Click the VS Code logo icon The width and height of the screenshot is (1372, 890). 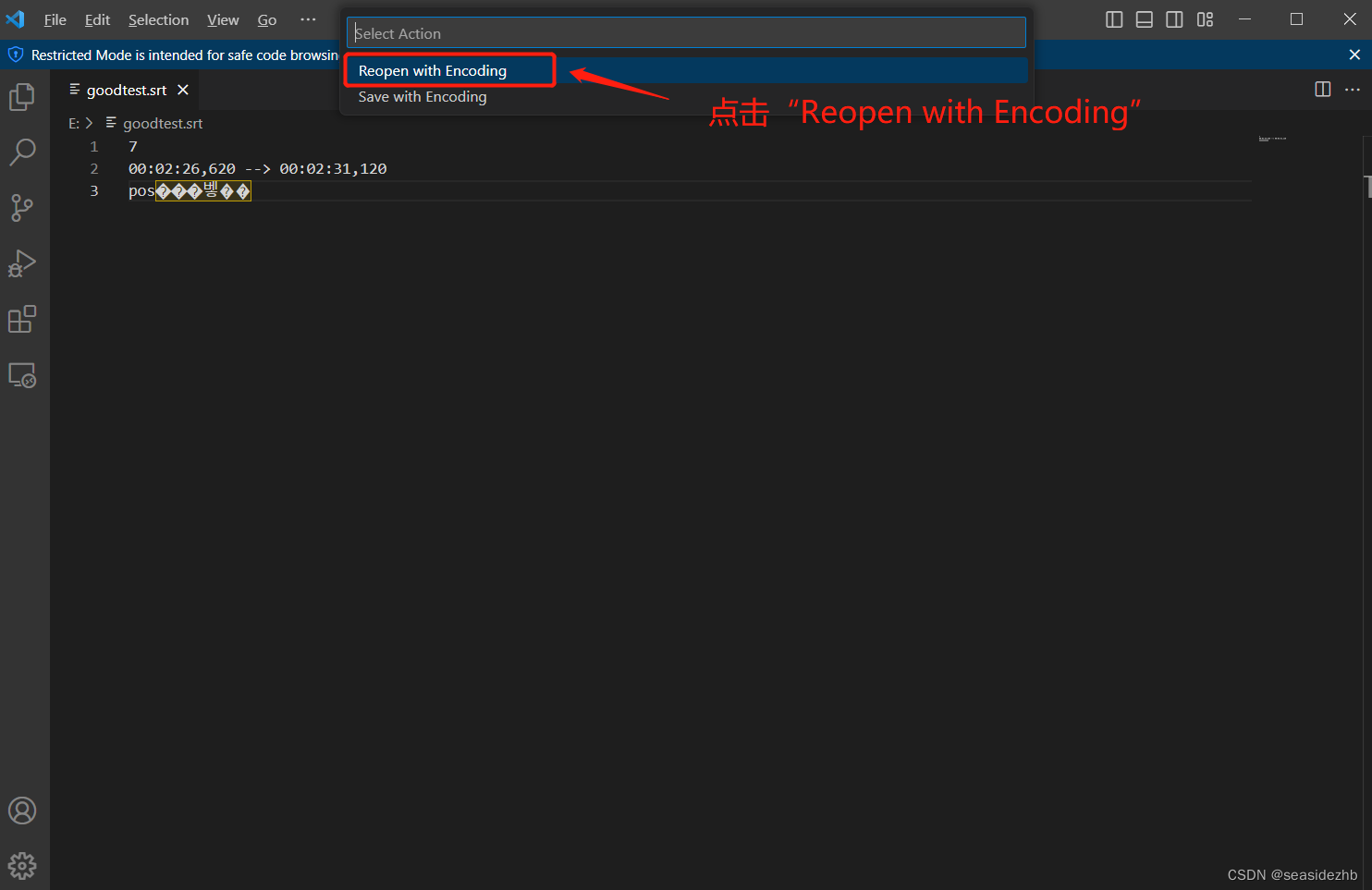pyautogui.click(x=16, y=19)
